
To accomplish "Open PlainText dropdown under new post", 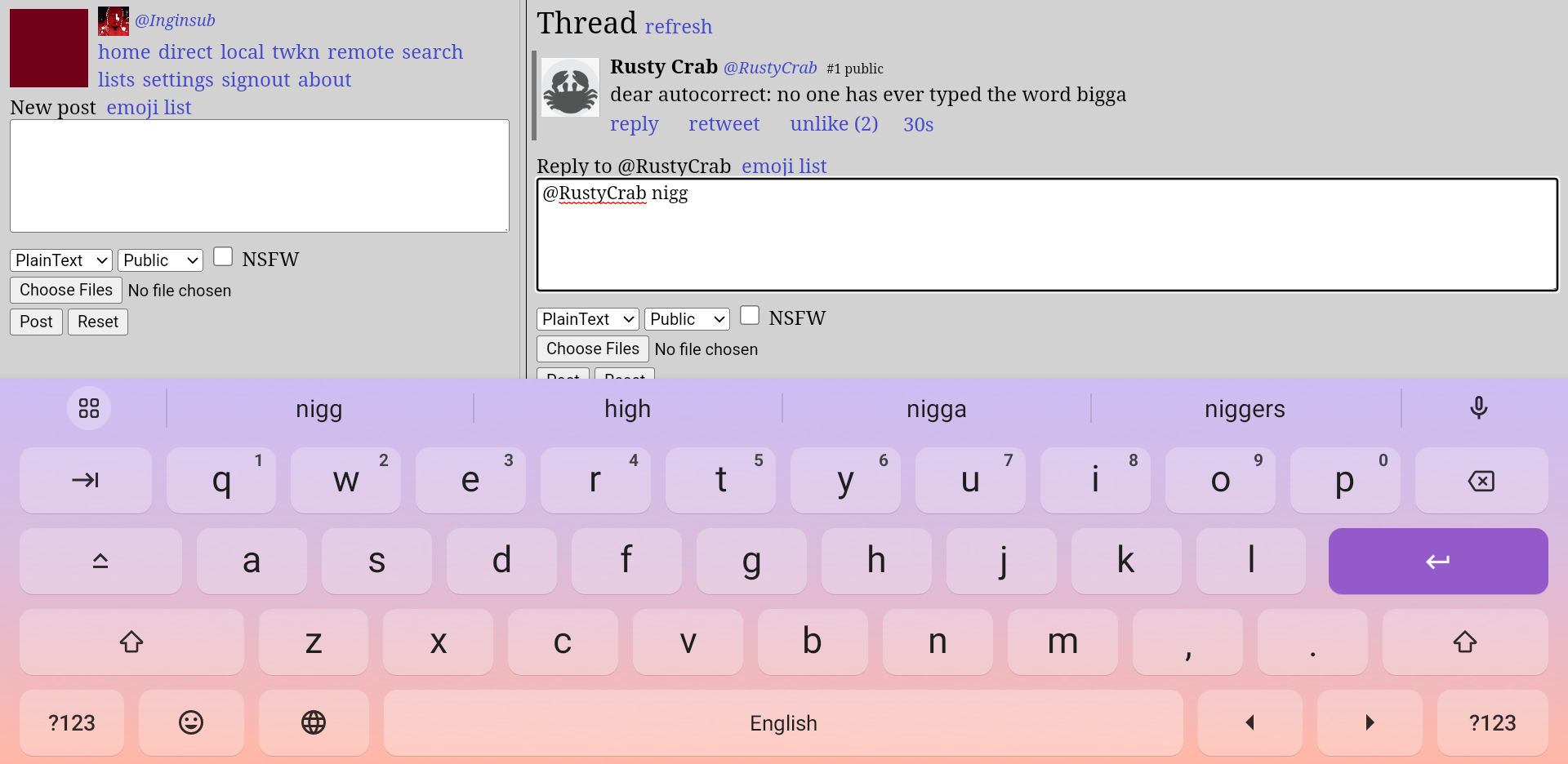I will click(61, 260).
